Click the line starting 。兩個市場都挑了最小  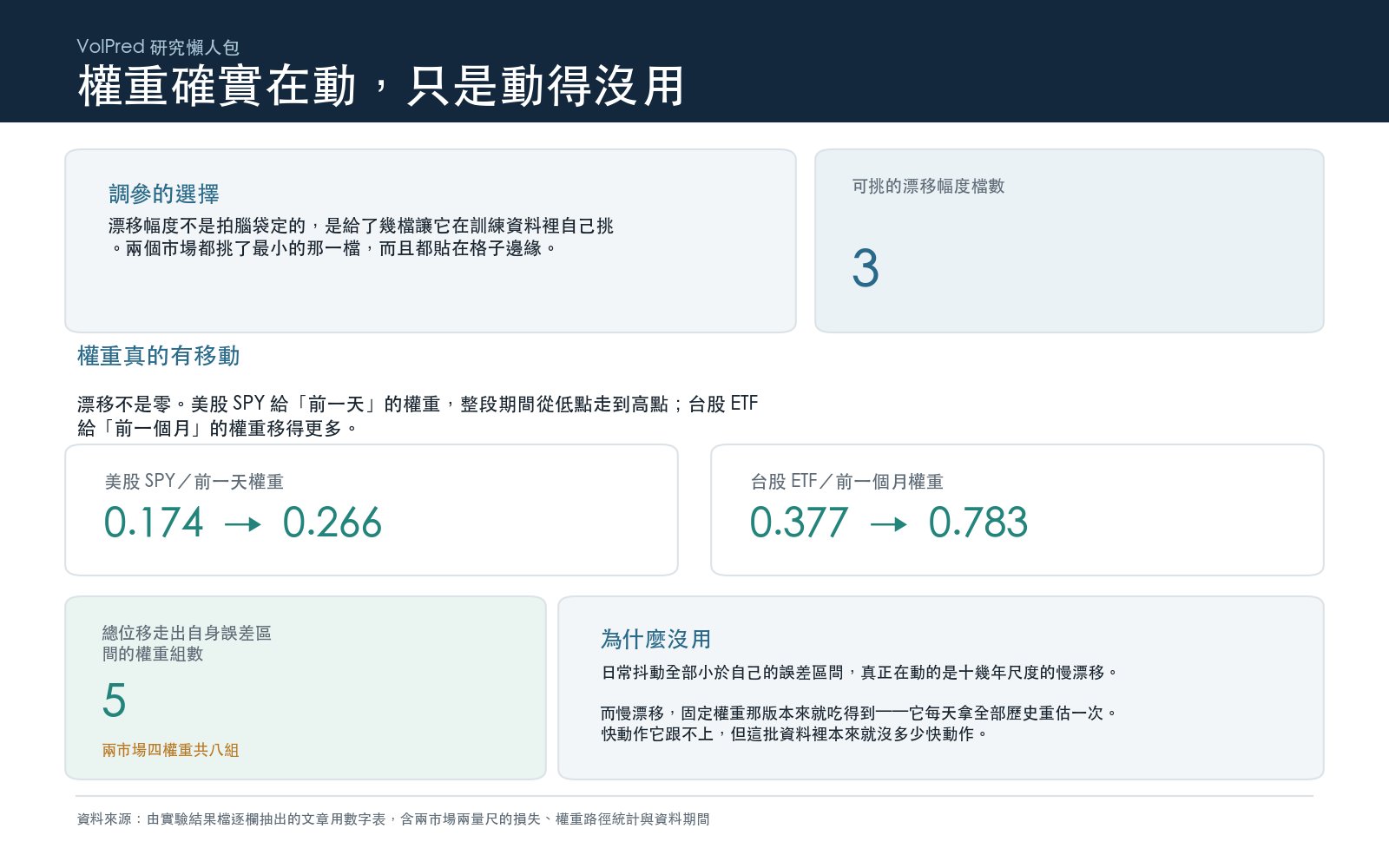(x=333, y=248)
